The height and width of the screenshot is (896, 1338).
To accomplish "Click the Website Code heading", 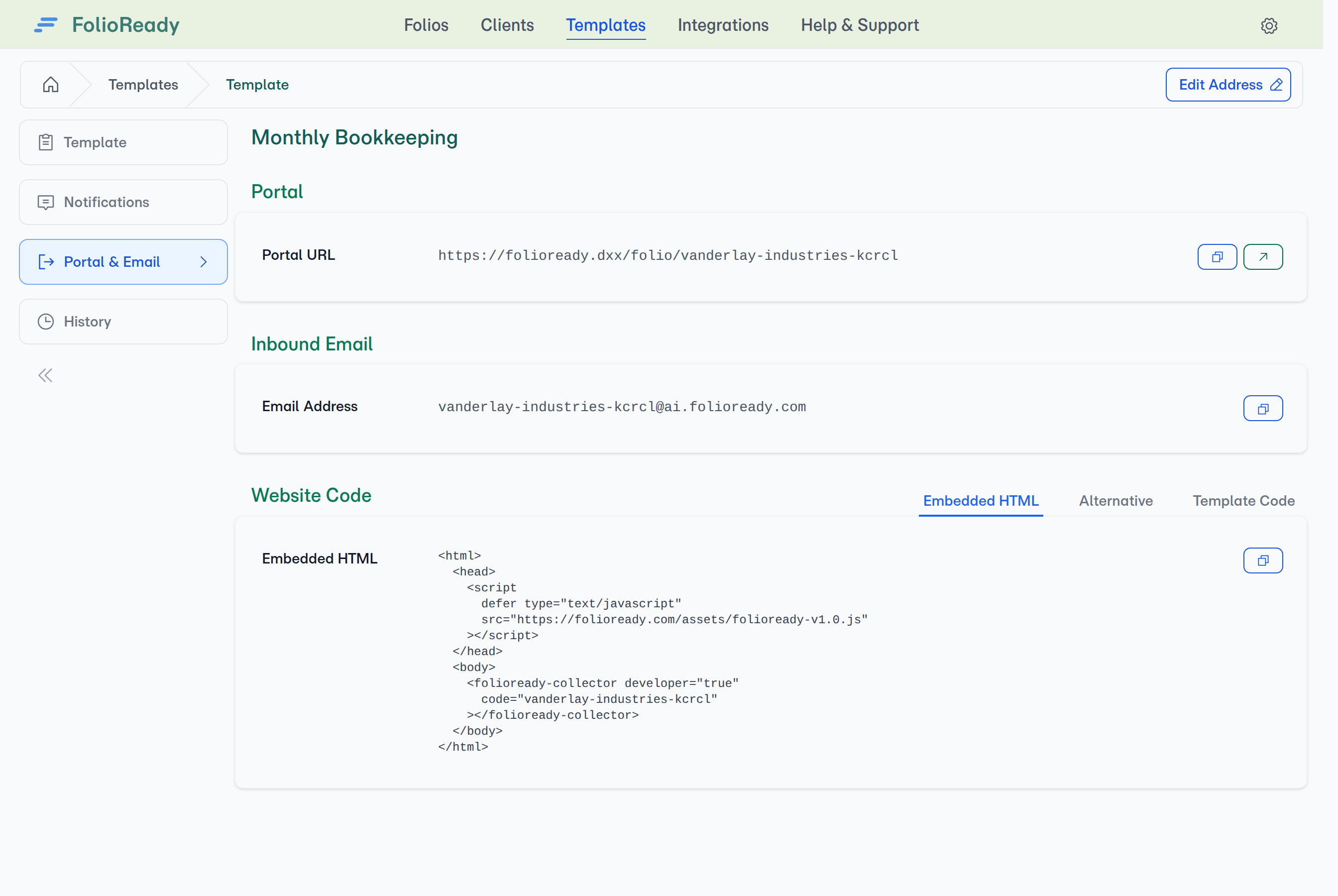I will pyautogui.click(x=311, y=495).
